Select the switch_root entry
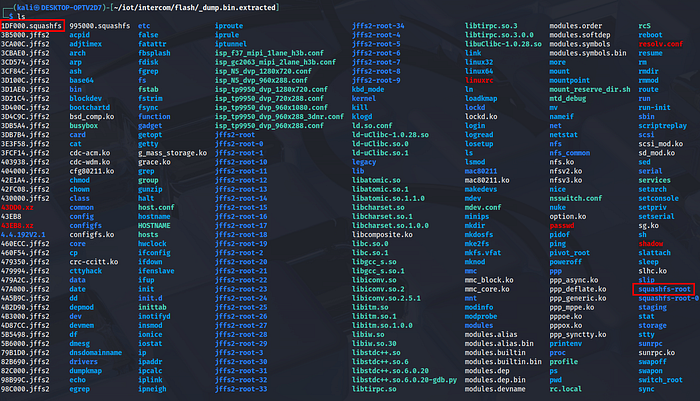This screenshot has height=401, width=700. [x=661, y=380]
